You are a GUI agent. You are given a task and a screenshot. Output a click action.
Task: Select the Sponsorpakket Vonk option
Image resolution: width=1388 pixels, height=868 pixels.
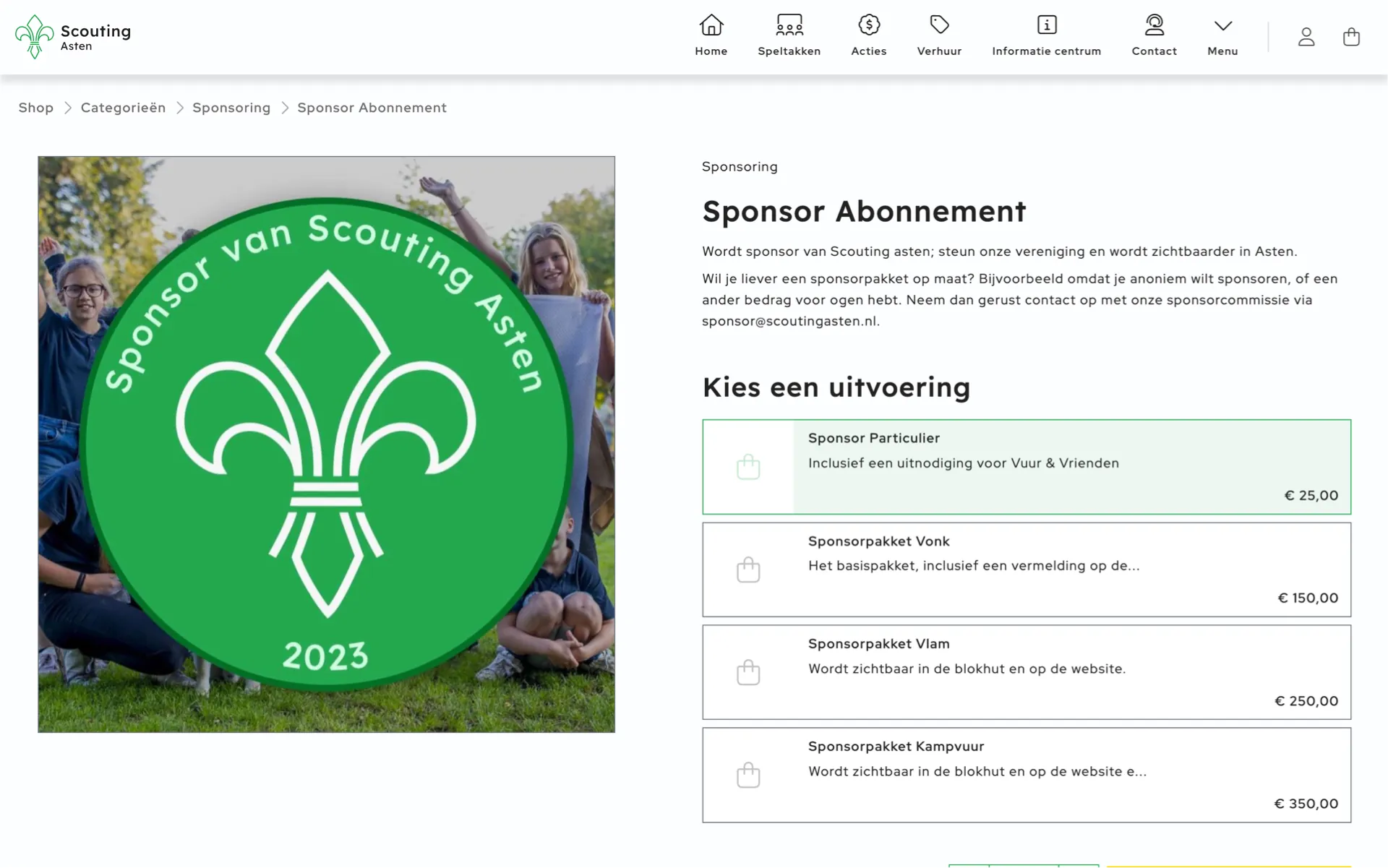click(1027, 570)
